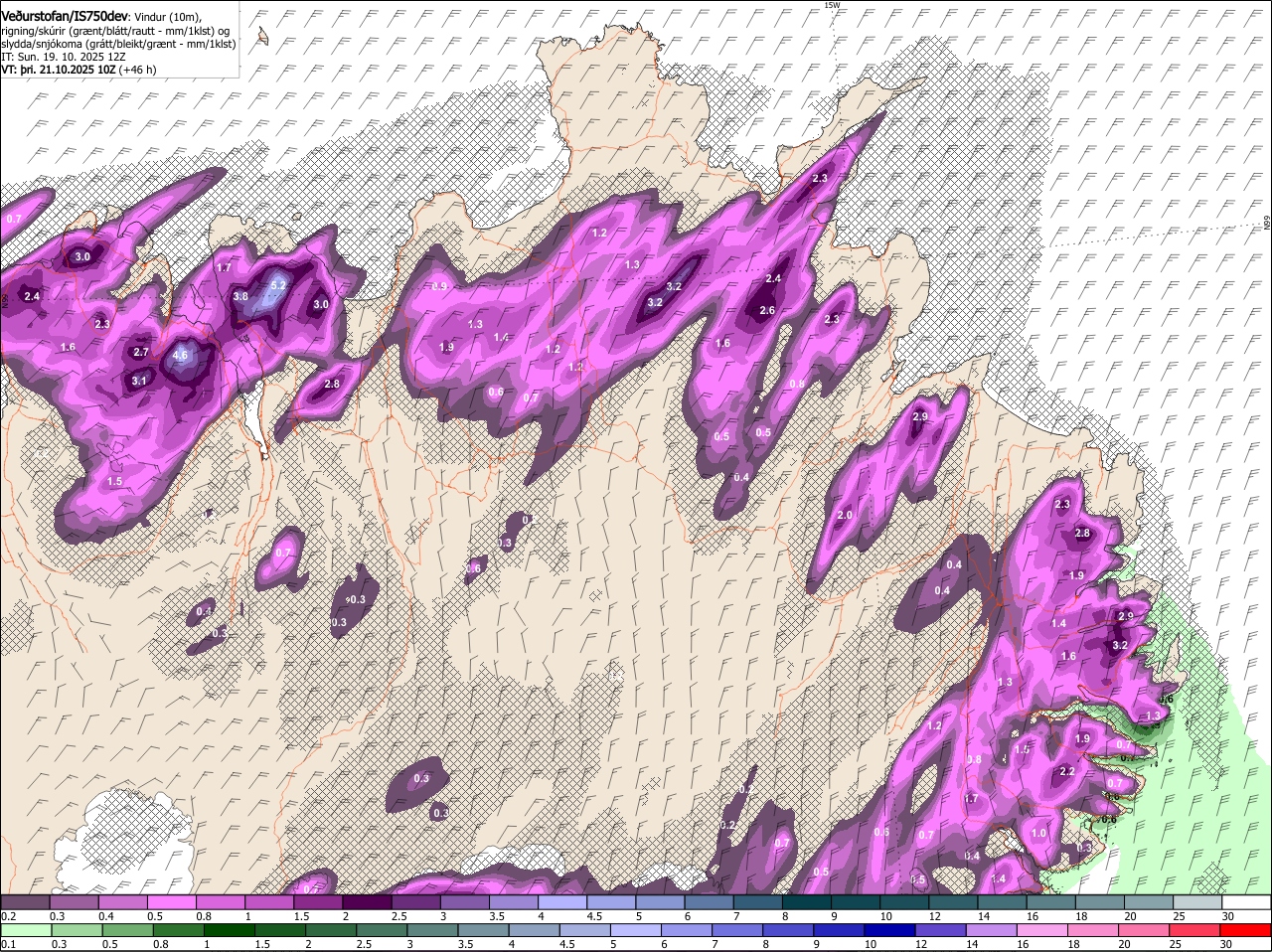Click the Veðurstofan/IS750dev title text
Viewport: 1272px width, 952px height.
coord(65,16)
